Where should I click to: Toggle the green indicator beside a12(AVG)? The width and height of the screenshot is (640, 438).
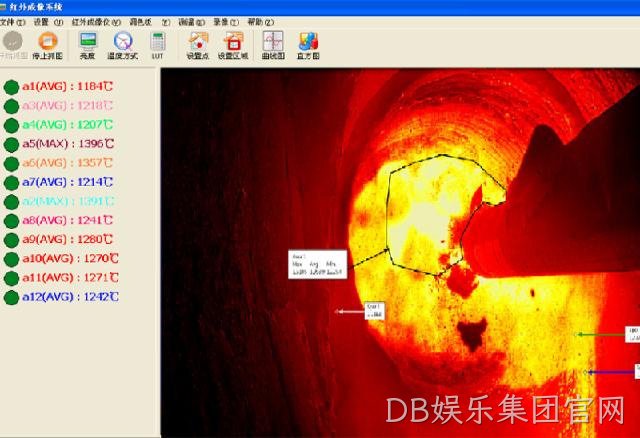tap(11, 298)
